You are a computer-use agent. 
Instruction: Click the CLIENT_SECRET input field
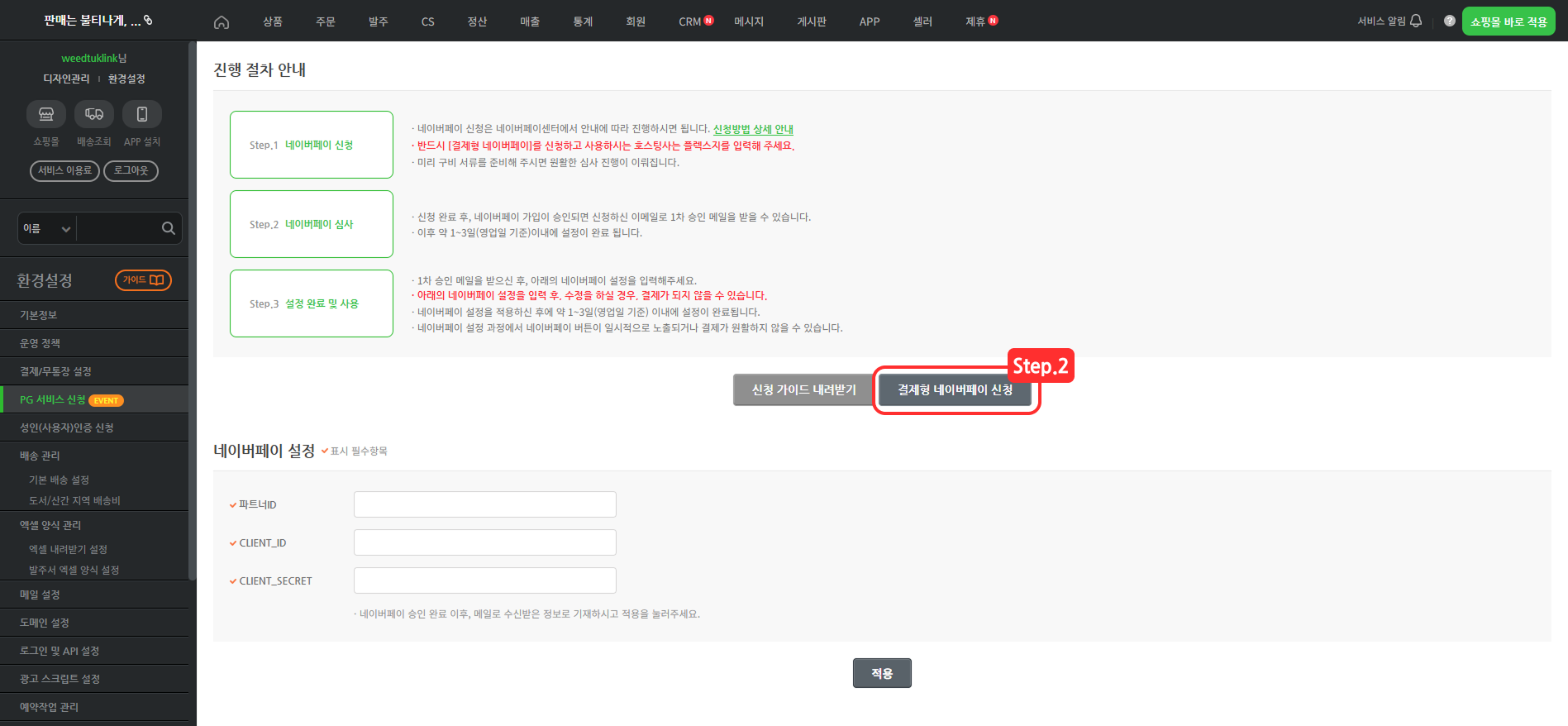(485, 580)
